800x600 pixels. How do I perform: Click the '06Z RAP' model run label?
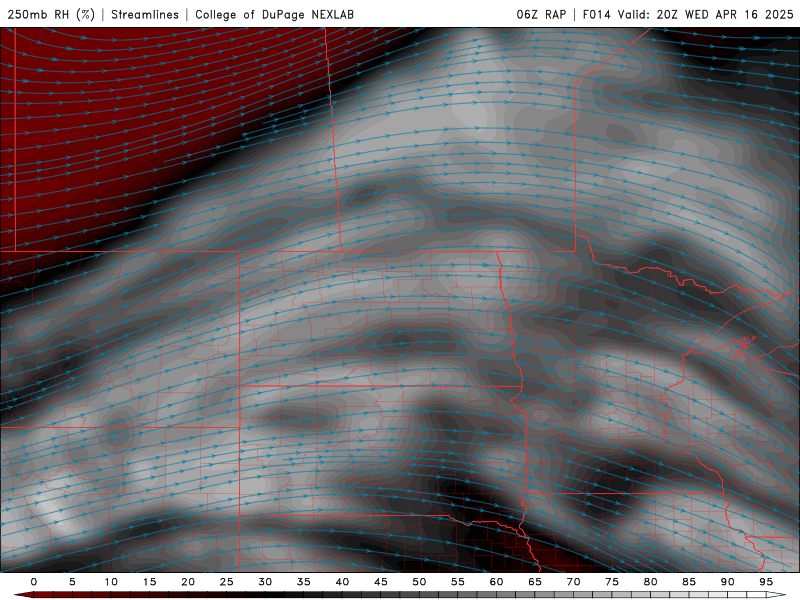[541, 14]
